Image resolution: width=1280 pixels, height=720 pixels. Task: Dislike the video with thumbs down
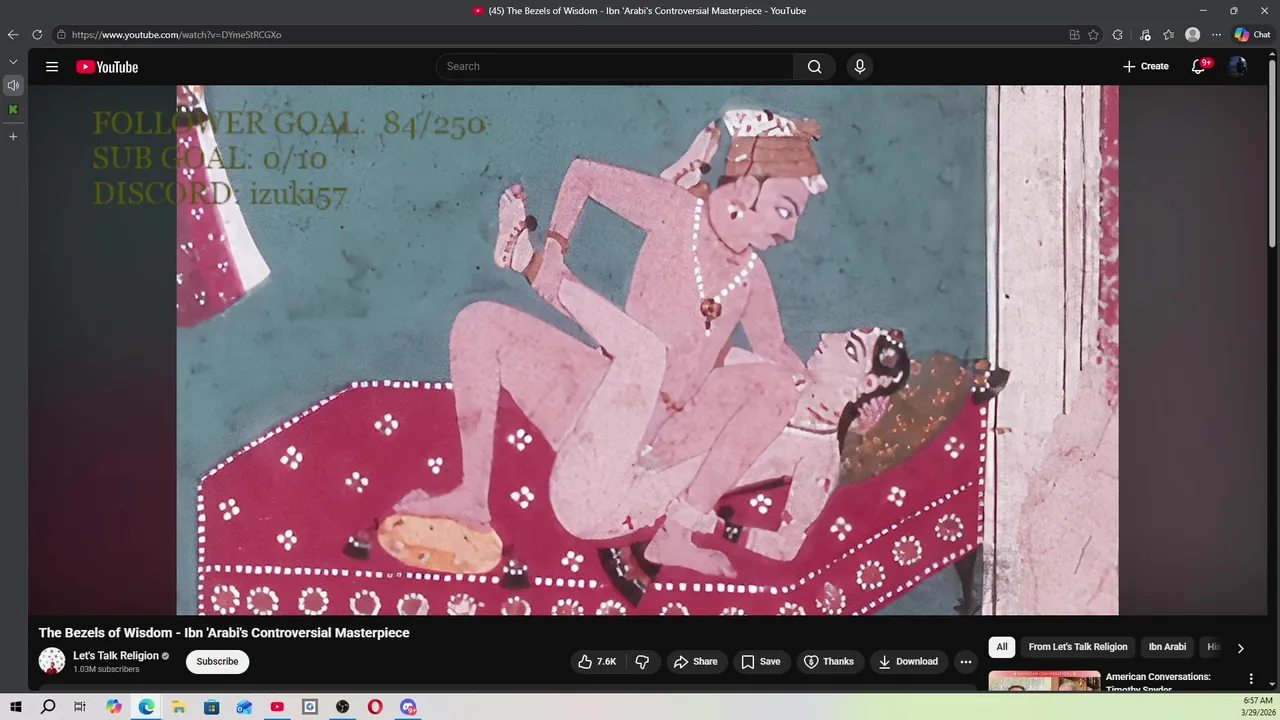tap(643, 662)
